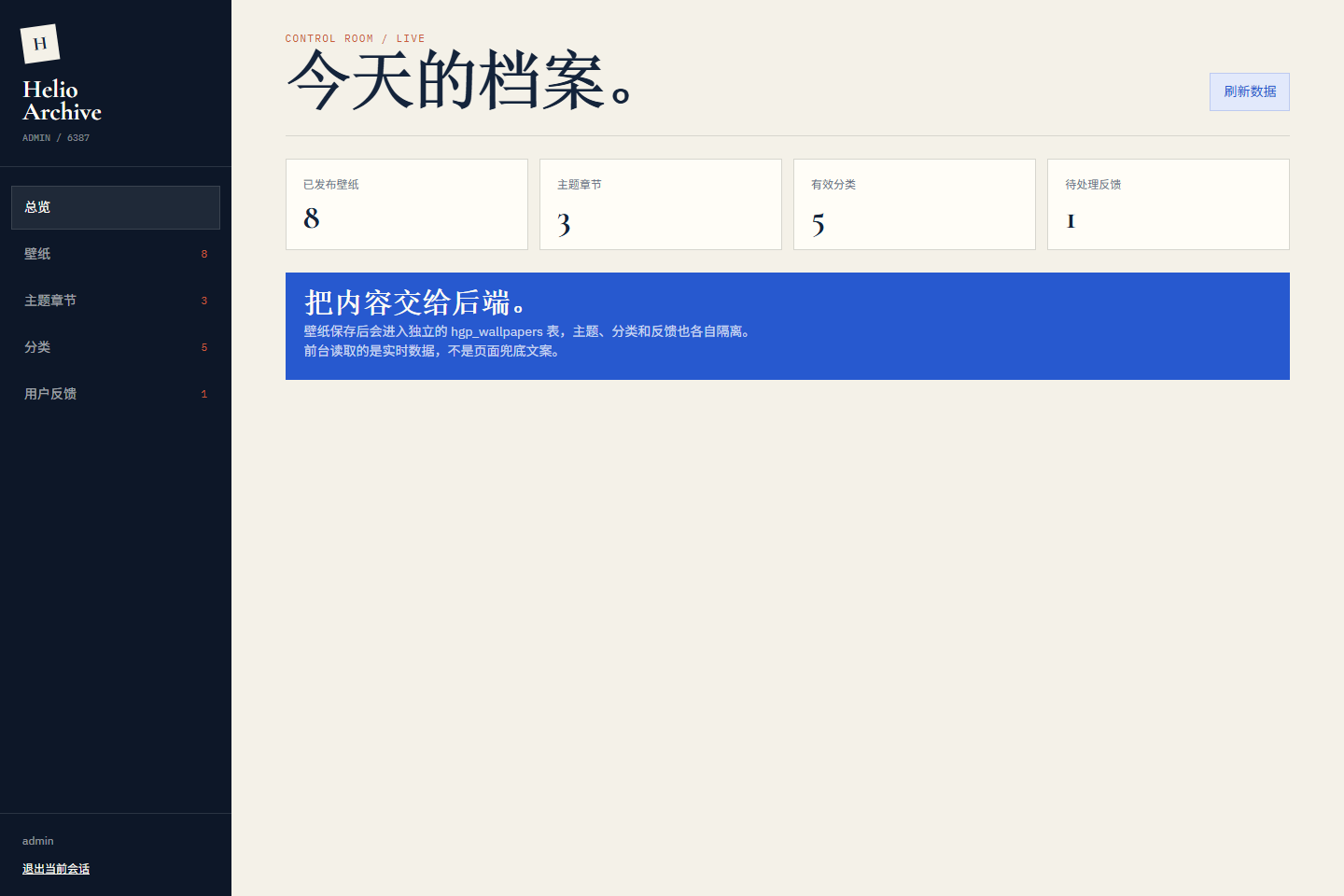Open the 用户反馈 feedback section

pyautogui.click(x=116, y=394)
